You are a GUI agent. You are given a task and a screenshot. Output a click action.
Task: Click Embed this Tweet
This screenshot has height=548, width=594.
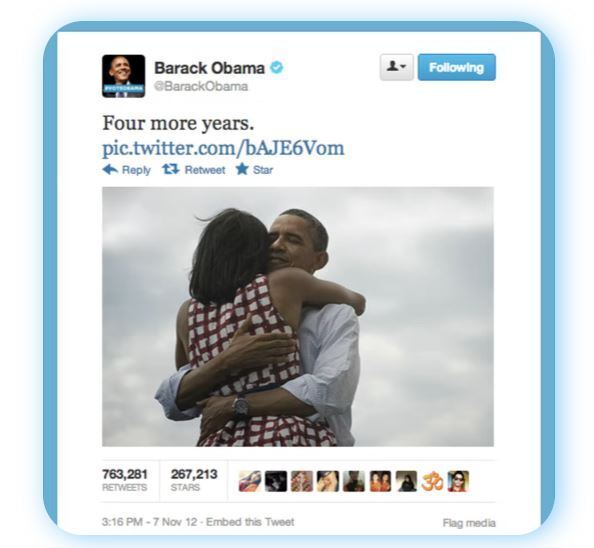coord(250,522)
